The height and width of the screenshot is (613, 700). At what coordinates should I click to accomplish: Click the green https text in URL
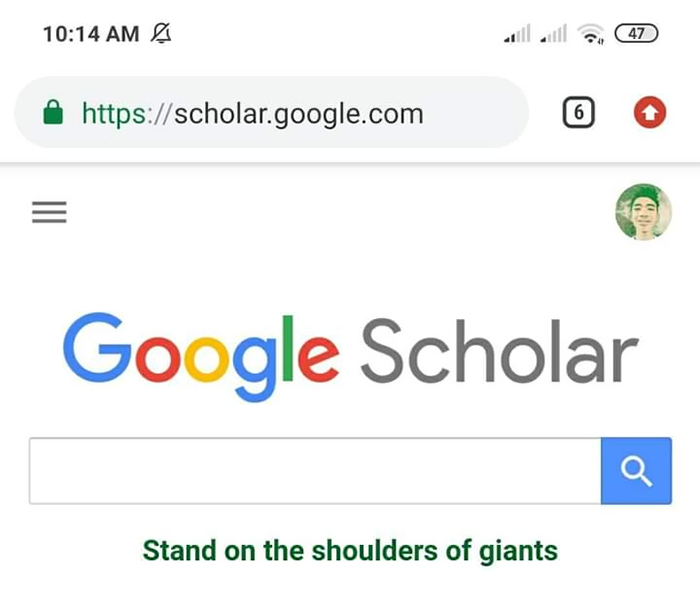click(115, 114)
